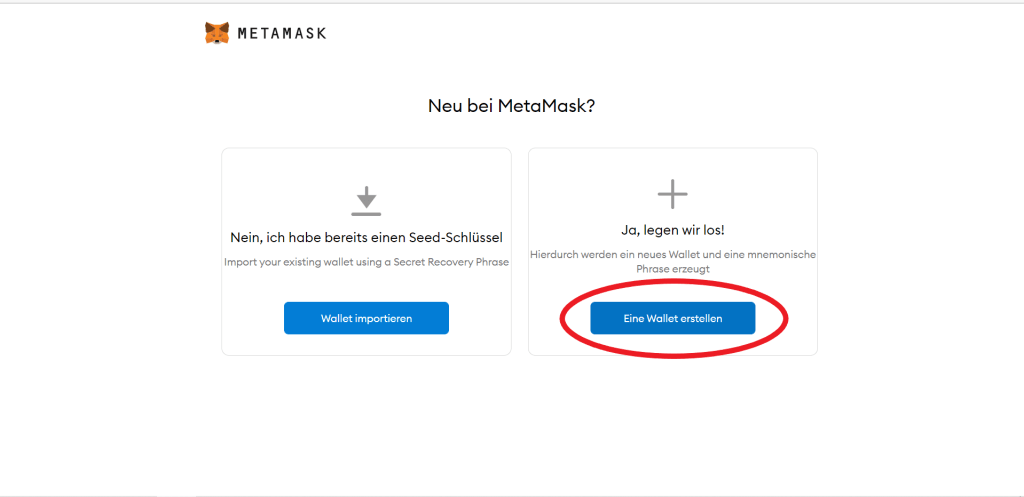Click the MetaMask fox logo

pyautogui.click(x=217, y=33)
